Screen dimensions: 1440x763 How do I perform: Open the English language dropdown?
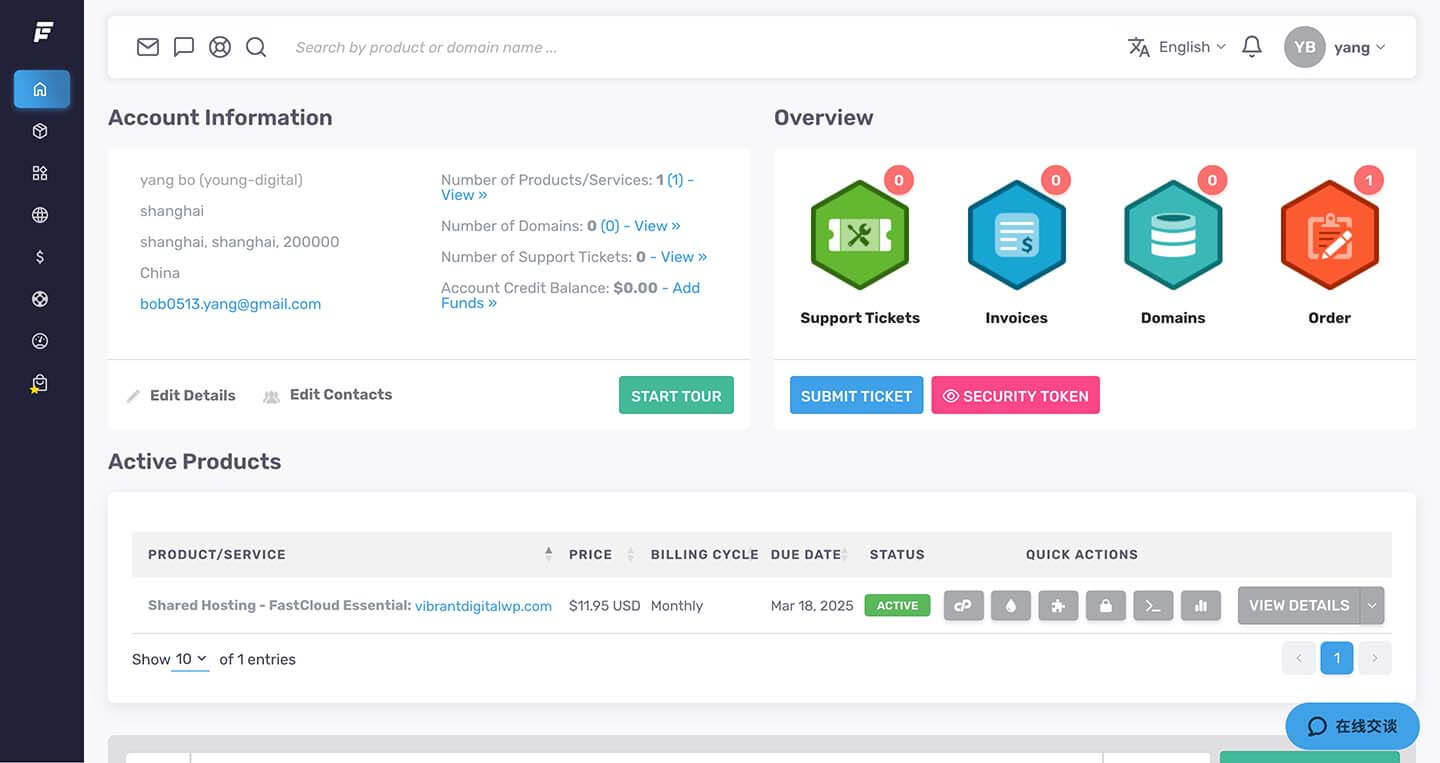(1177, 47)
